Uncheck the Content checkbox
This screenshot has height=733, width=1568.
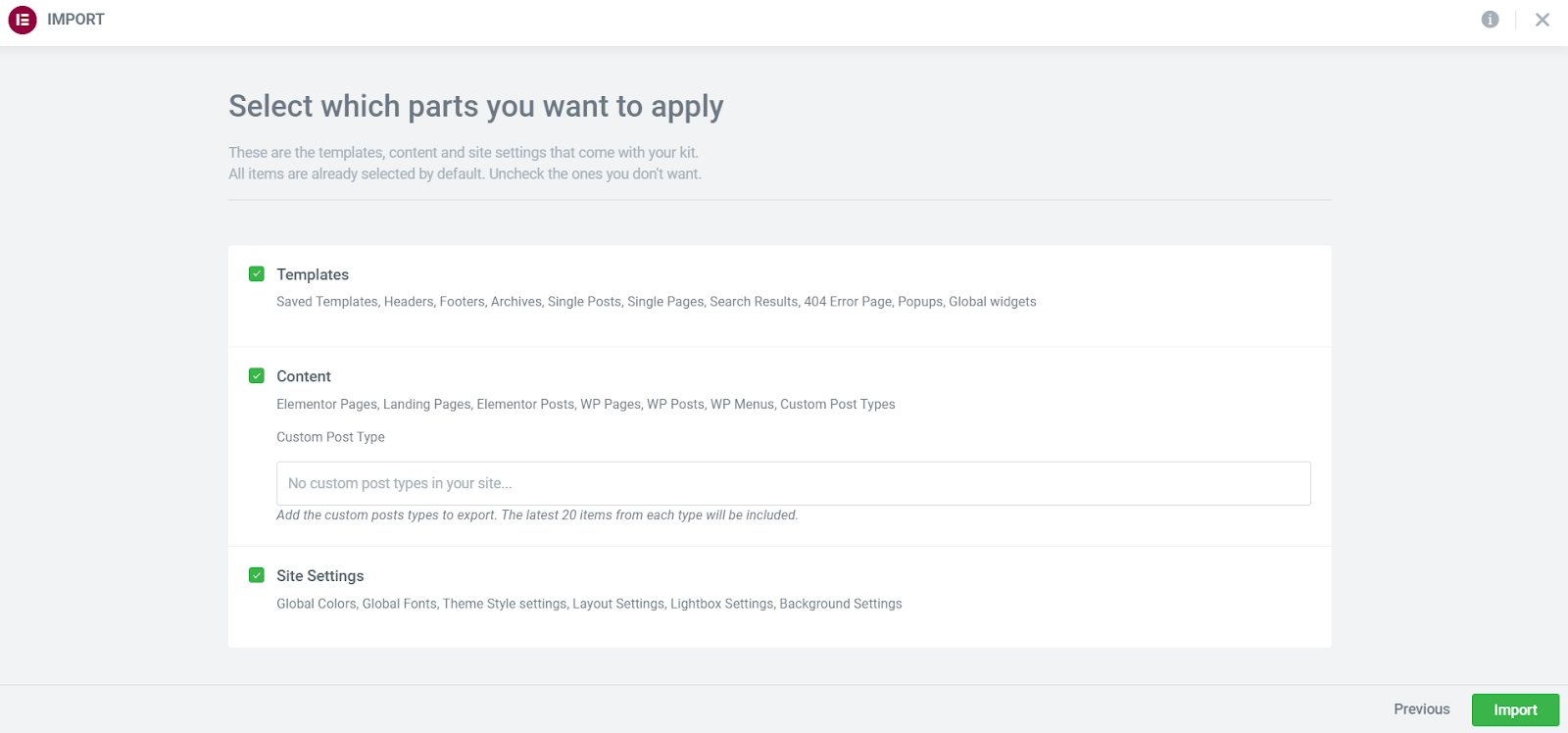pos(257,376)
